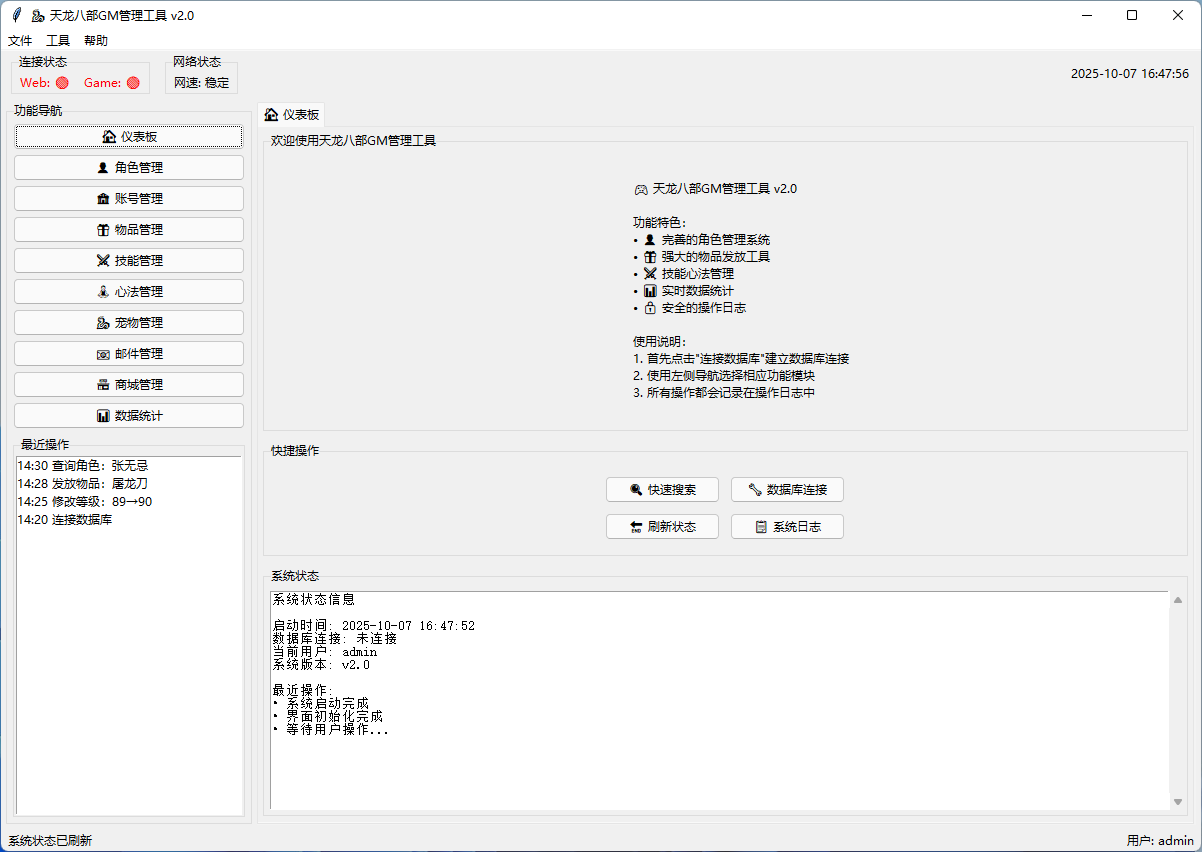Go to the 心法管理 section

(x=129, y=292)
